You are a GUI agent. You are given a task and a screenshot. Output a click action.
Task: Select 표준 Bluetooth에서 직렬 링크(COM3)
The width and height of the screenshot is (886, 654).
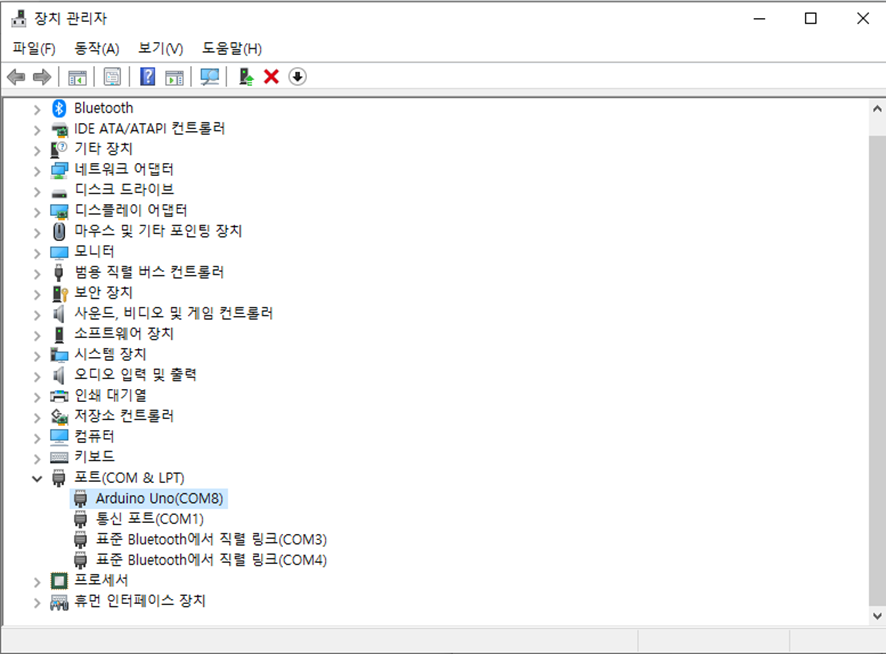pyautogui.click(x=211, y=539)
